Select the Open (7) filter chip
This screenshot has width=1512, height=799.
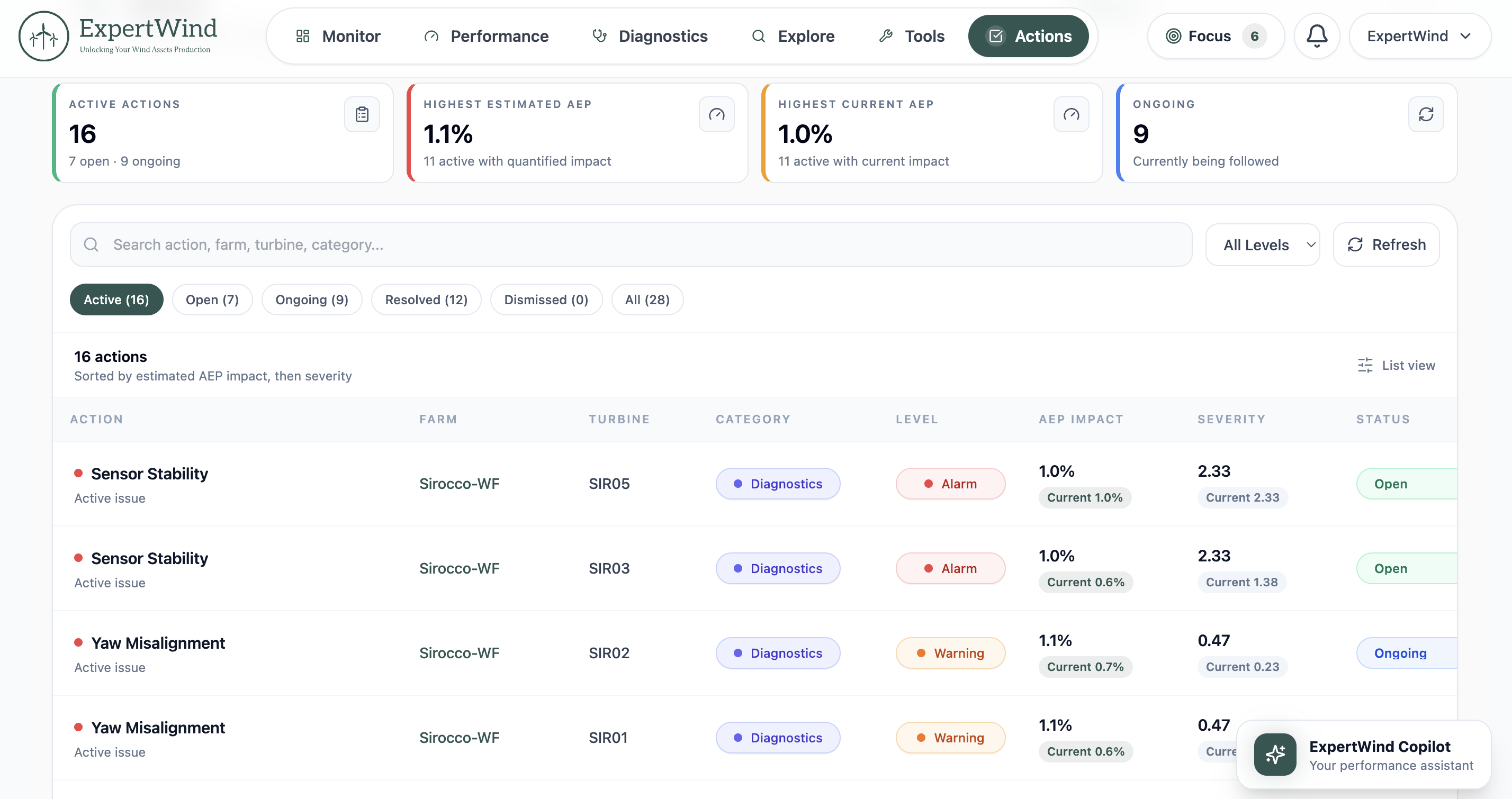click(x=212, y=300)
